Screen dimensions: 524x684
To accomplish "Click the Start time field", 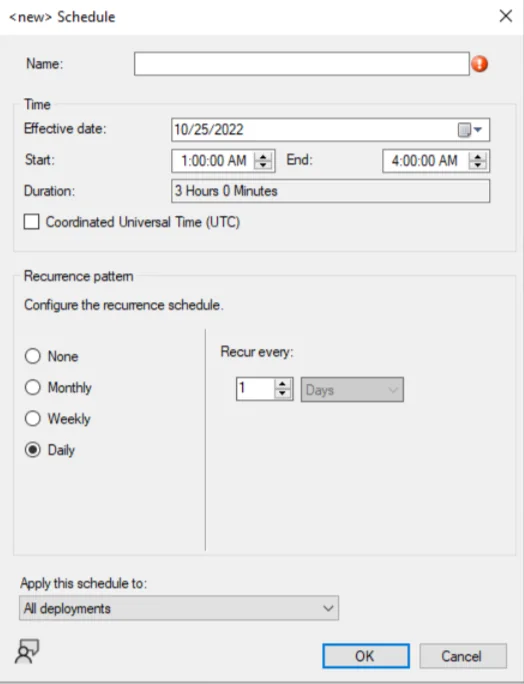I will (x=214, y=161).
